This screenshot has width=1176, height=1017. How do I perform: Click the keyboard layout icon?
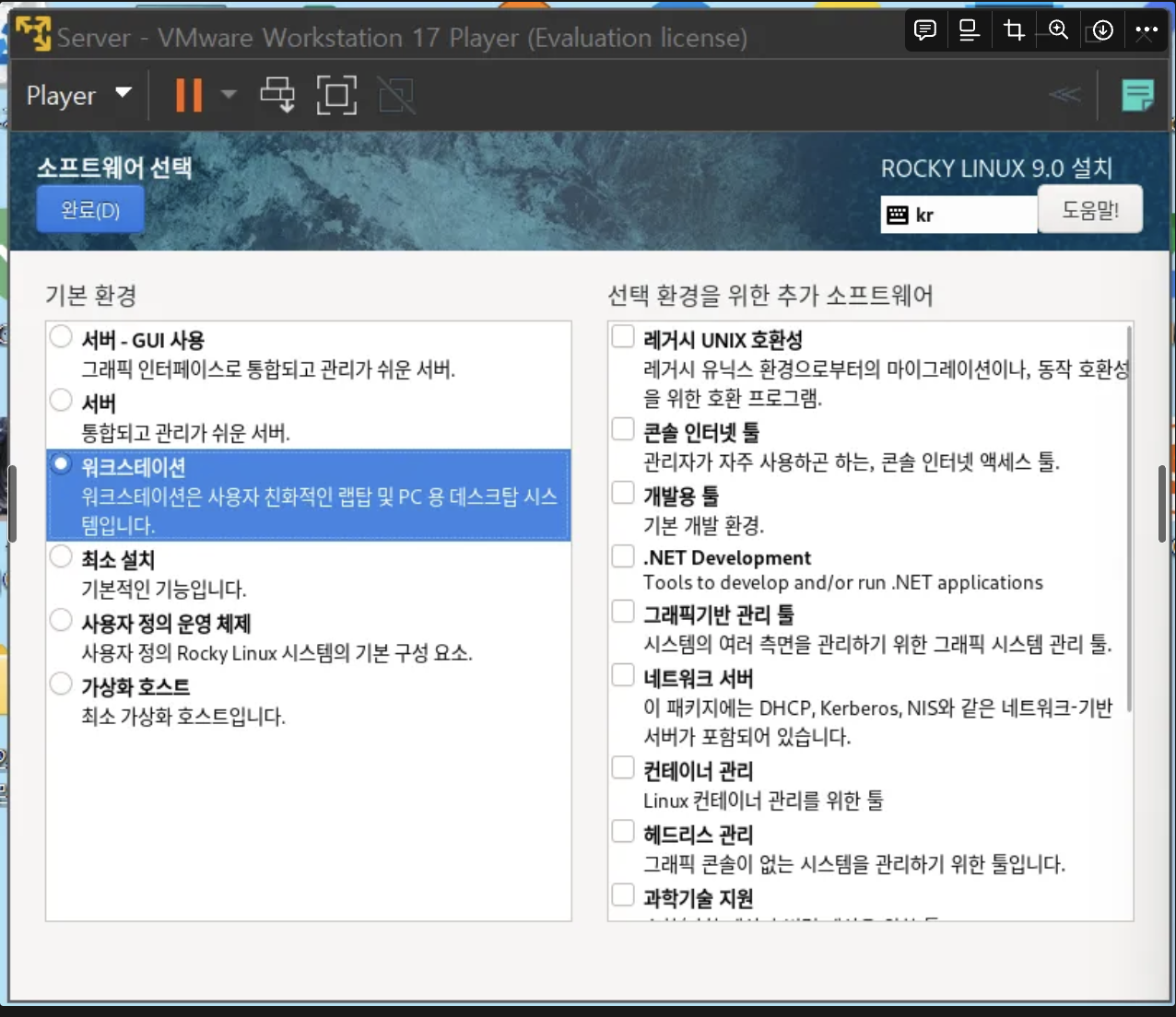pyautogui.click(x=897, y=216)
